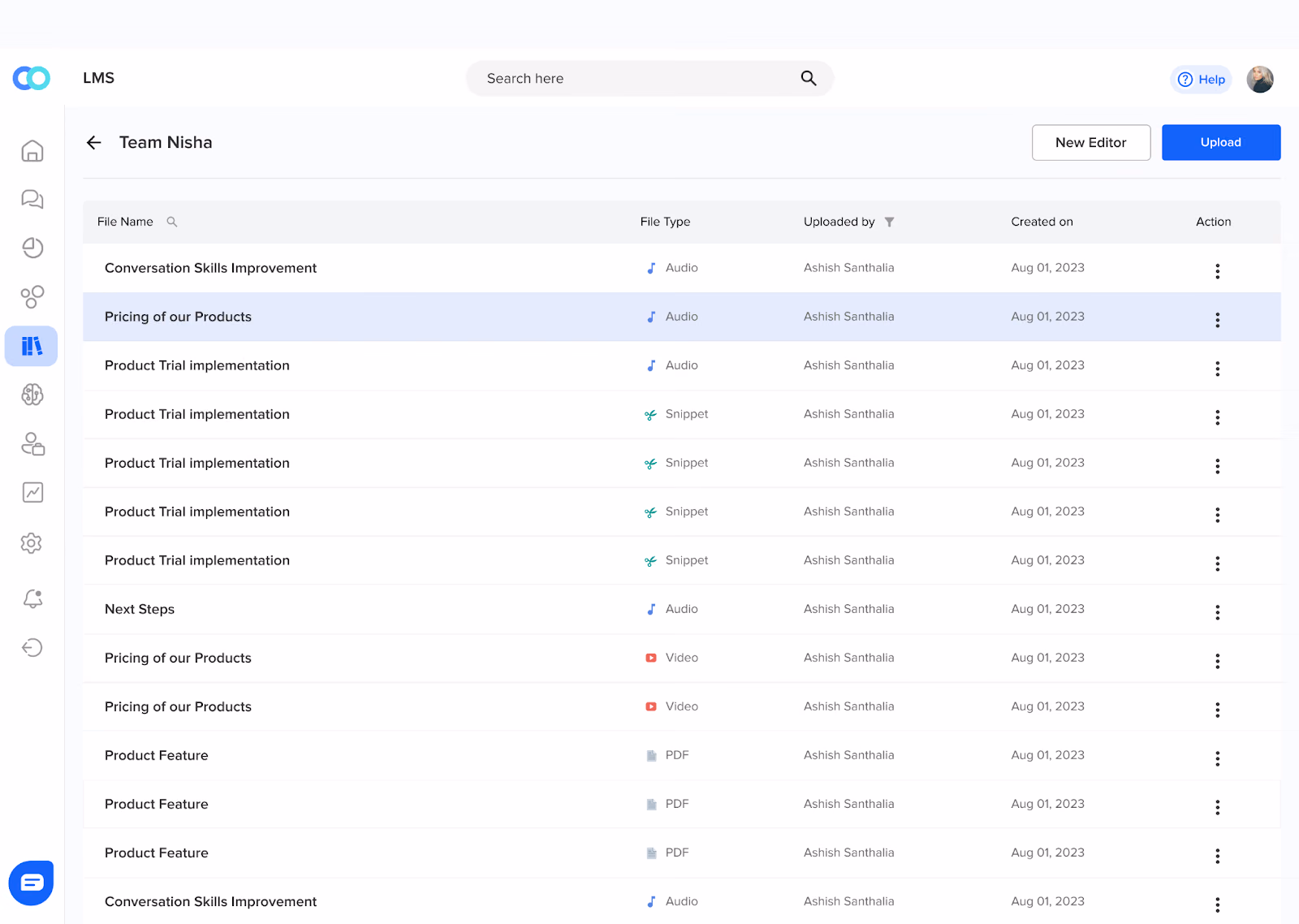Click the app logo in the top left

pyautogui.click(x=32, y=78)
